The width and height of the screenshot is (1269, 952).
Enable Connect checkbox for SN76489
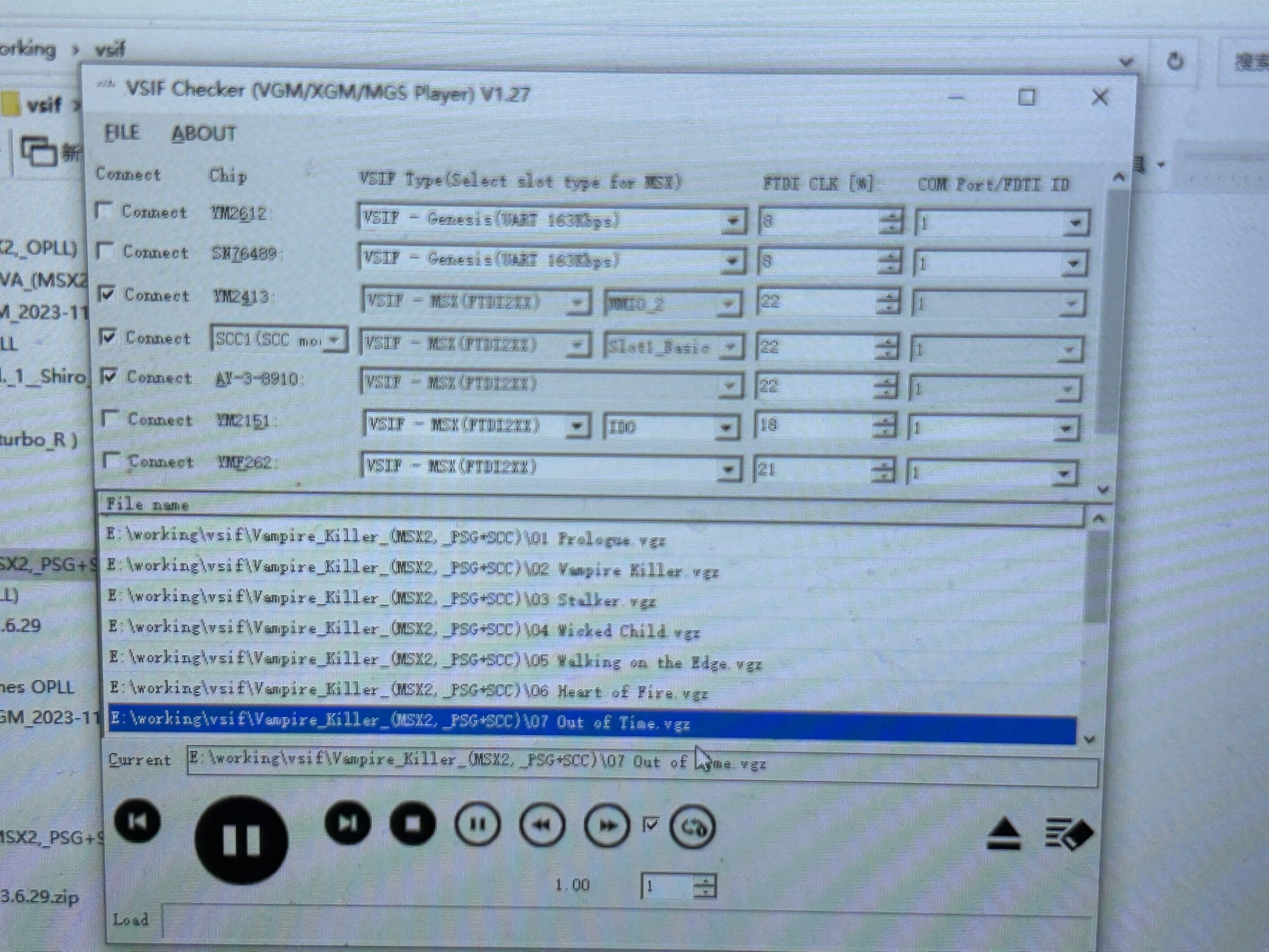(104, 251)
